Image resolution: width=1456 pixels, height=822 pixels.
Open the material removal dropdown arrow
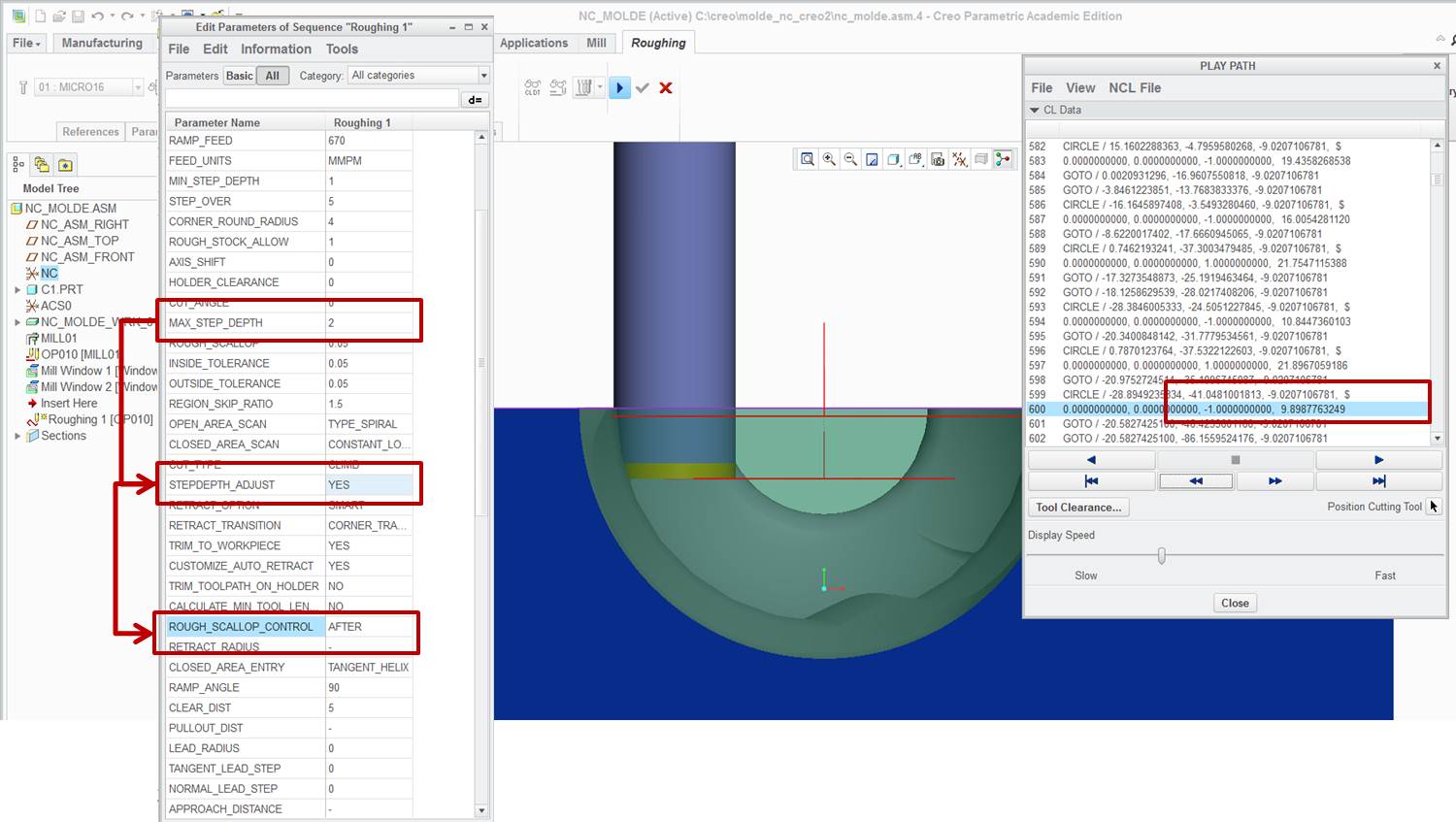click(x=600, y=87)
